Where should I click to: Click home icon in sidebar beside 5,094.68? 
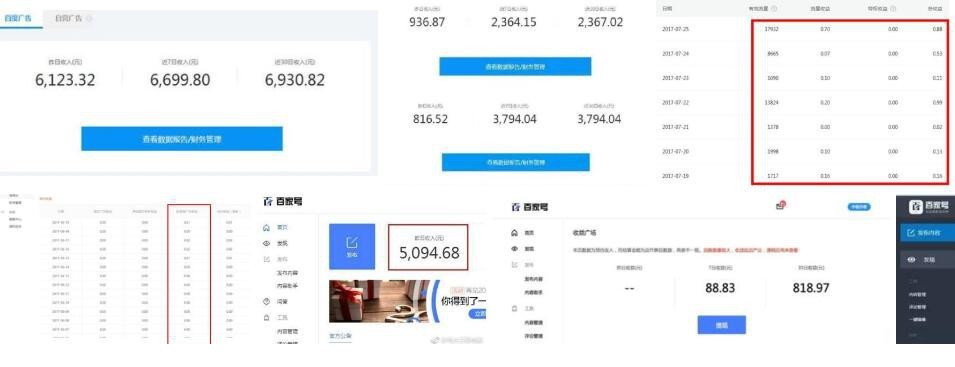click(x=266, y=228)
